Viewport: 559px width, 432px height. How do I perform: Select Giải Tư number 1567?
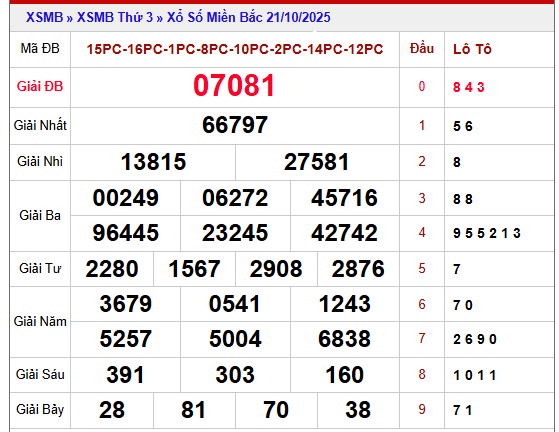194,269
